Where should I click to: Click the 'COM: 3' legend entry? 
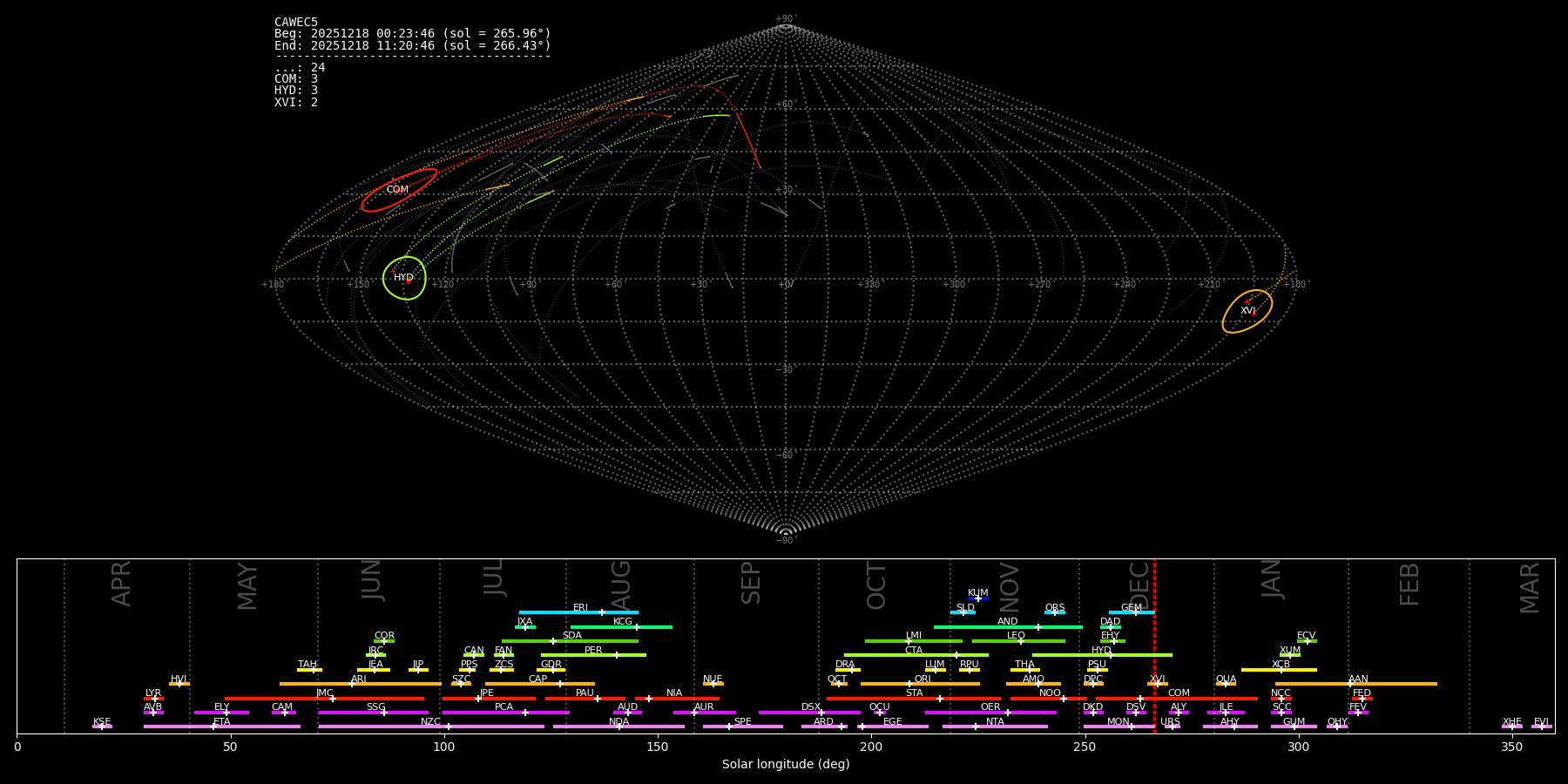[x=296, y=78]
